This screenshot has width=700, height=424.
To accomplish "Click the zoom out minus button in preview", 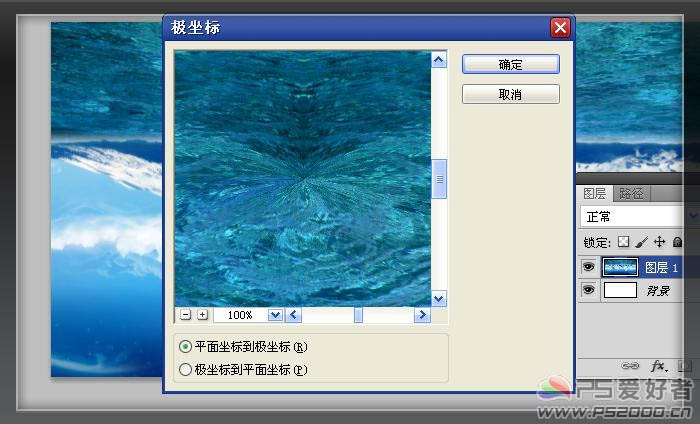I will click(x=186, y=315).
